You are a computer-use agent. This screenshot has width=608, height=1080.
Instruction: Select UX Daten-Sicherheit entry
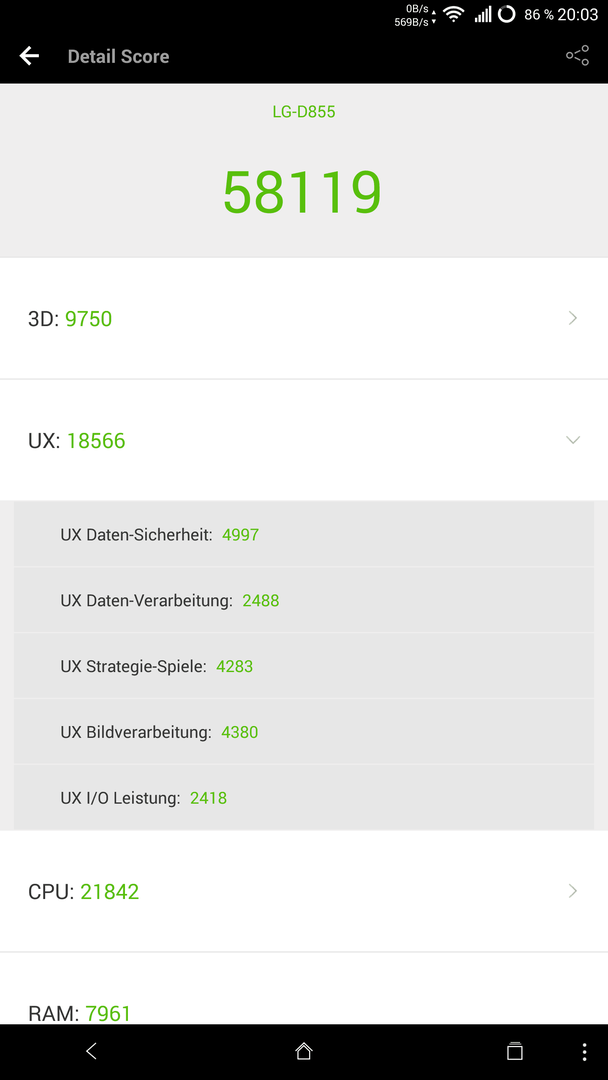[x=304, y=534]
